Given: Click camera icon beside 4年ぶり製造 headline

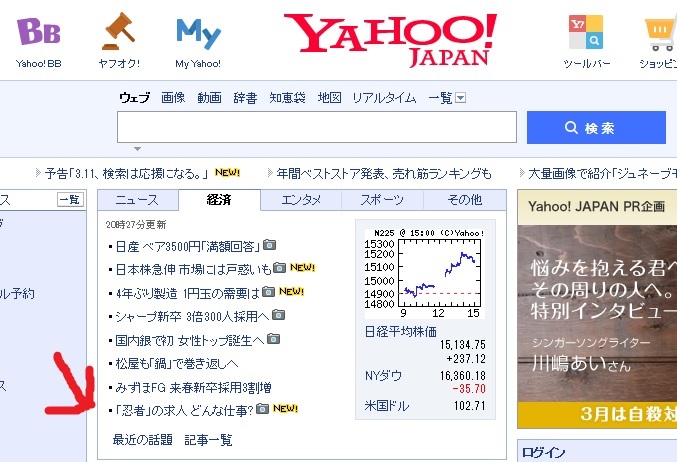Looking at the screenshot, I should tap(268, 292).
